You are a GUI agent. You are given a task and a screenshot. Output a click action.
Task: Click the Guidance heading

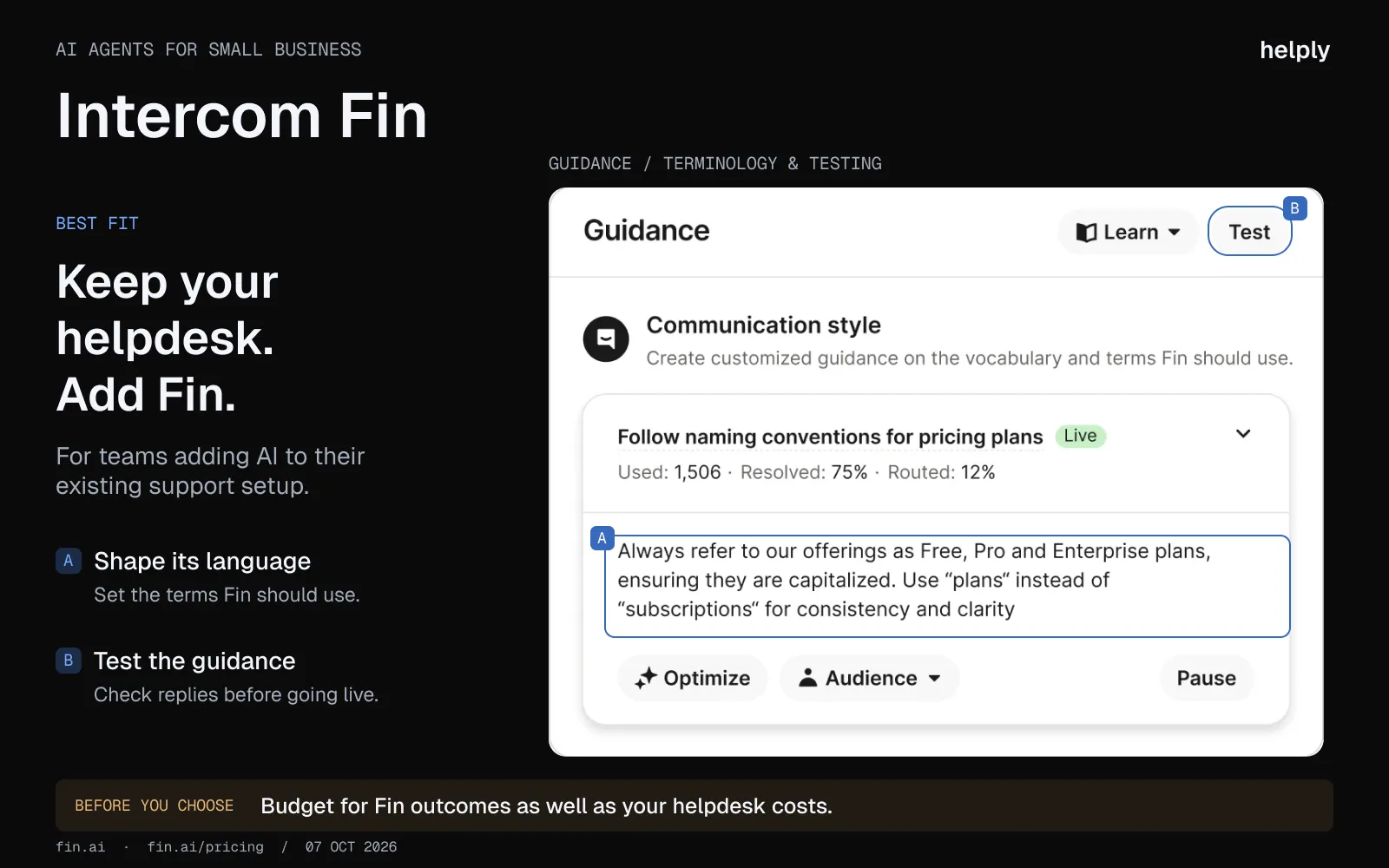pos(647,231)
